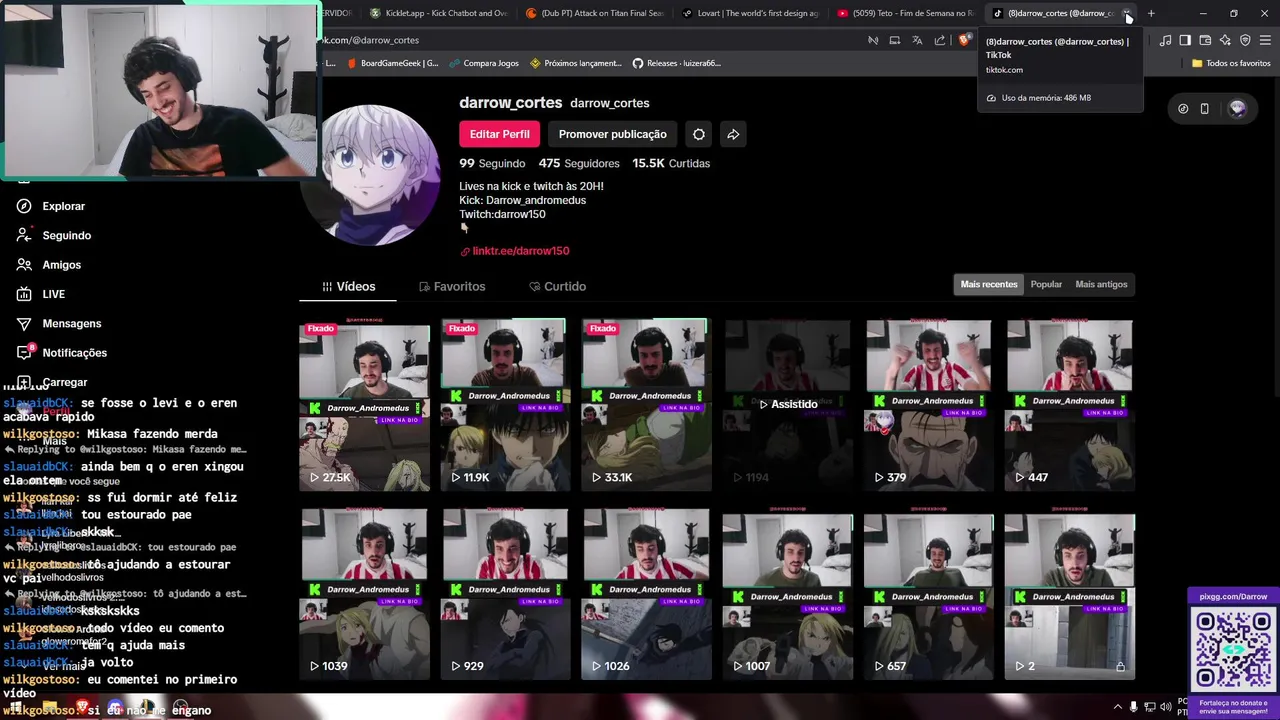Open the Assistido video with 1194 views

pos(788,405)
